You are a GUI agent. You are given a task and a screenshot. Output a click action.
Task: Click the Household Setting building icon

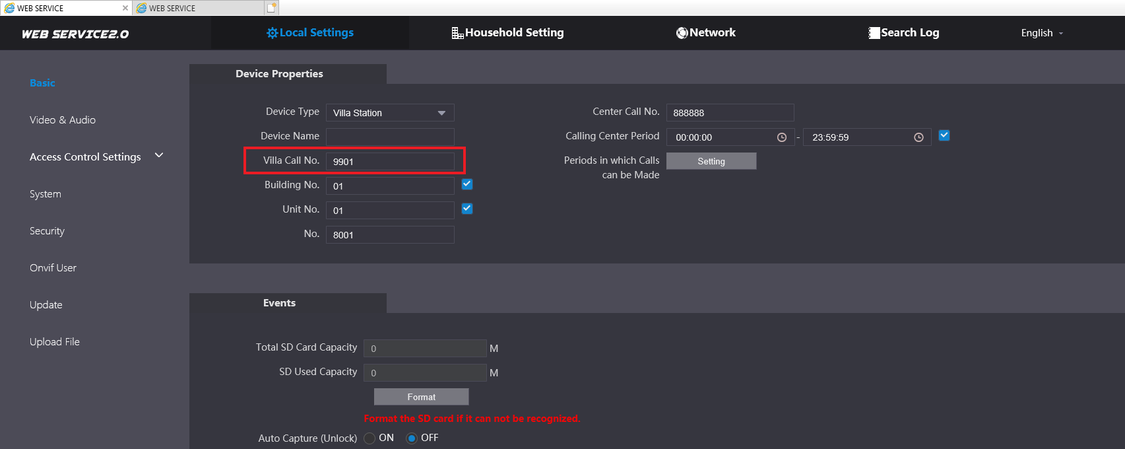(458, 33)
